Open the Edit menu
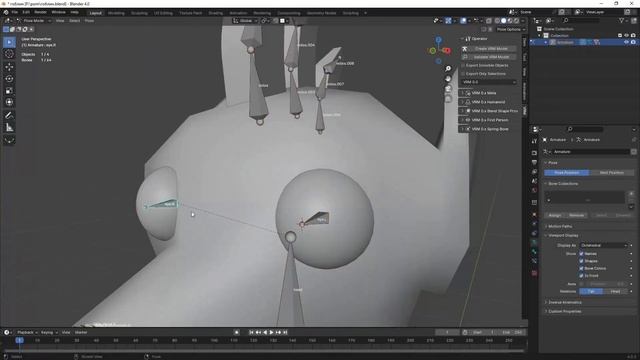The height and width of the screenshot is (360, 640). coord(26,12)
